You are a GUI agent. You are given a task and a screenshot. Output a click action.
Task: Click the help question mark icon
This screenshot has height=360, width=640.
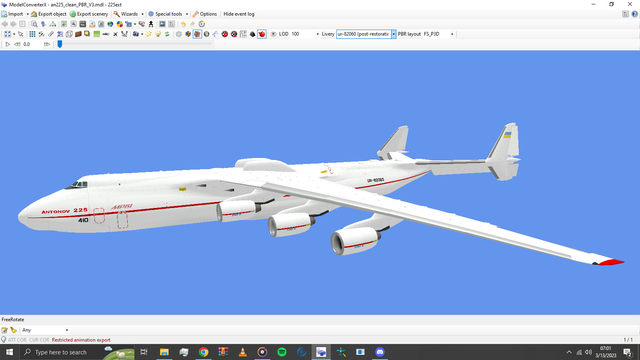635,14
